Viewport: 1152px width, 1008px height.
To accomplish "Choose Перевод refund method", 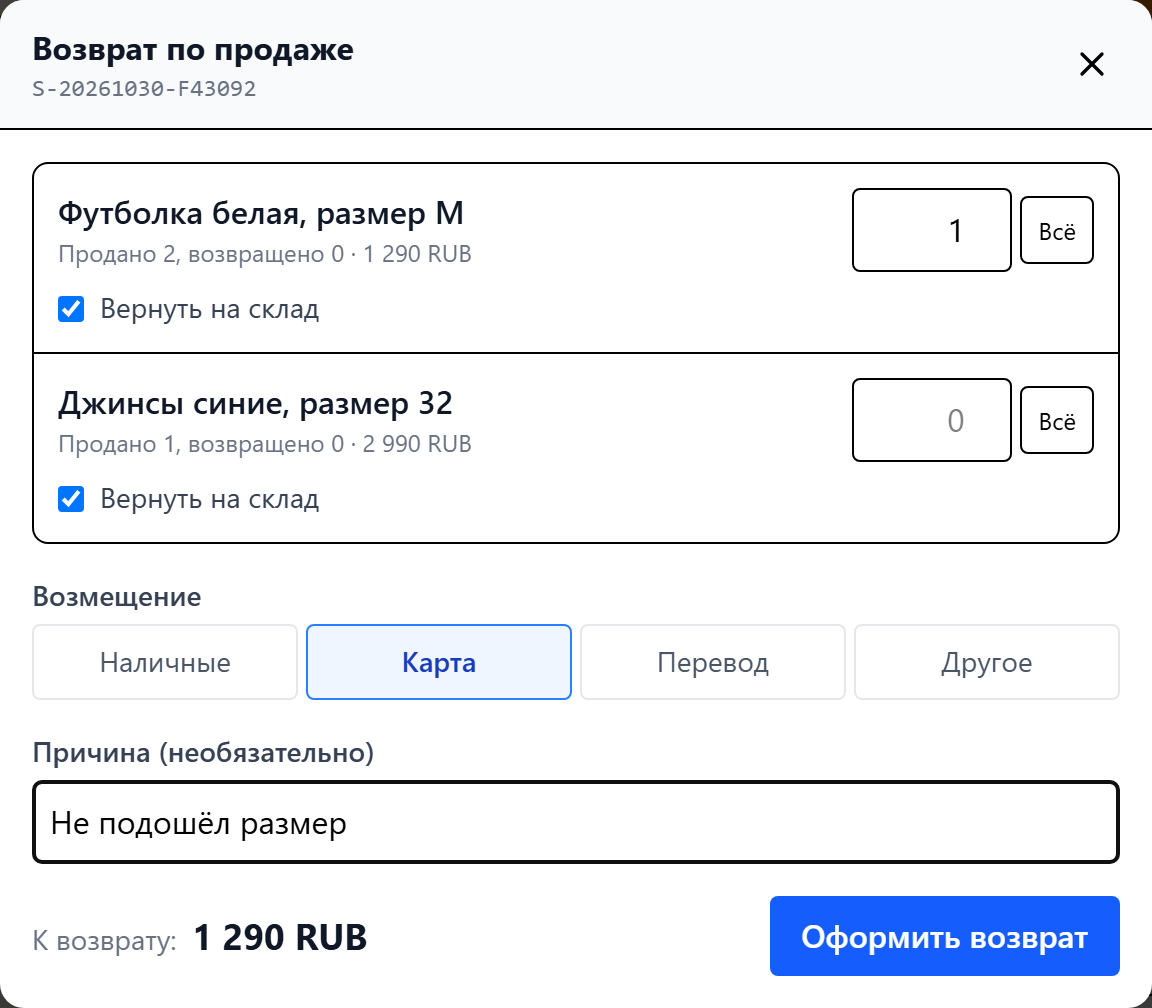I will tap(713, 662).
